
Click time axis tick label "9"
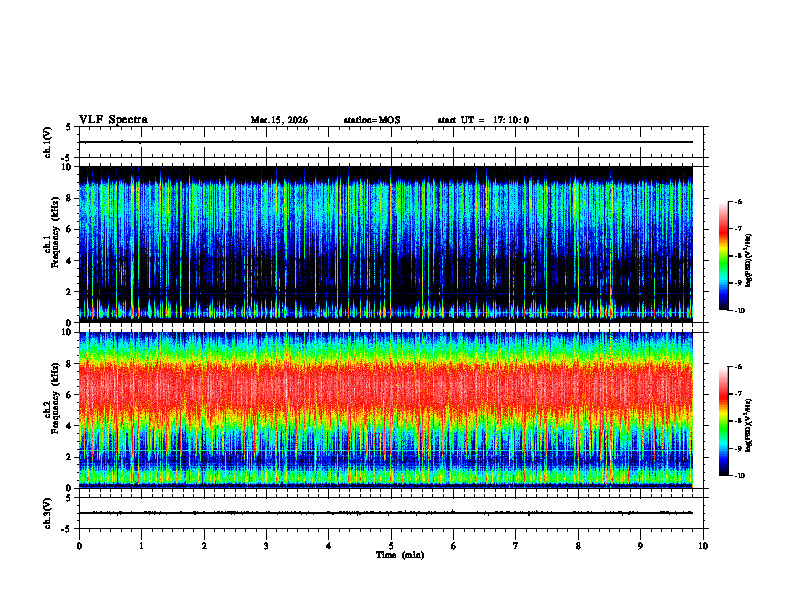point(640,546)
